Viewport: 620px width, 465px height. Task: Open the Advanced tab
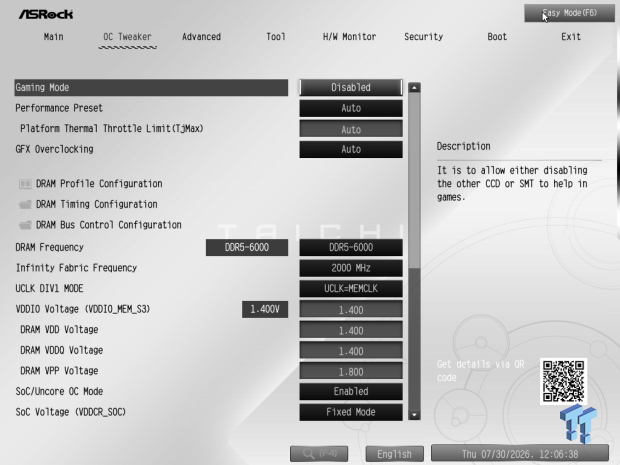[201, 37]
